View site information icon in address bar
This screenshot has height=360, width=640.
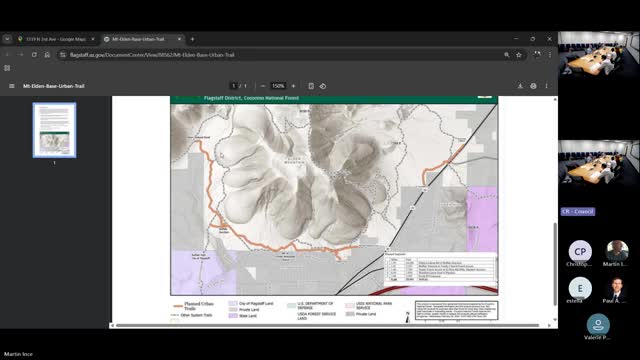[62, 55]
